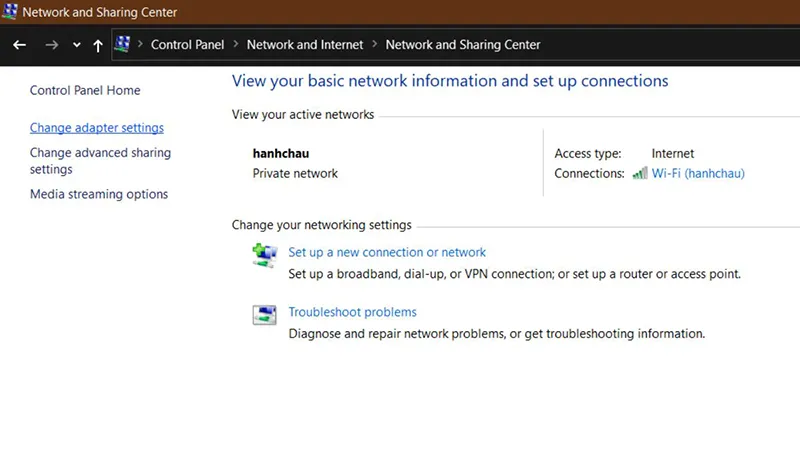800x450 pixels.
Task: Open Change adapter settings
Action: [97, 128]
